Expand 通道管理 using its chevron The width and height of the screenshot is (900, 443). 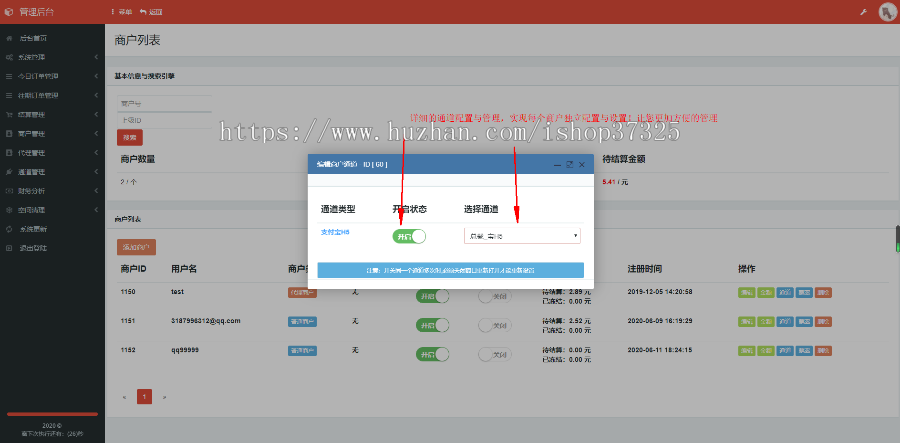(x=96, y=172)
